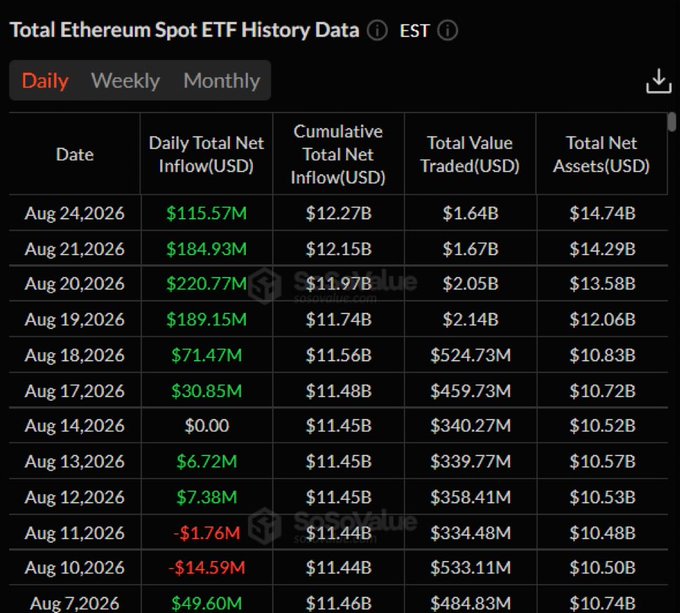This screenshot has height=613, width=680.
Task: Select the Aug 18,2026 date cell
Action: pos(75,355)
